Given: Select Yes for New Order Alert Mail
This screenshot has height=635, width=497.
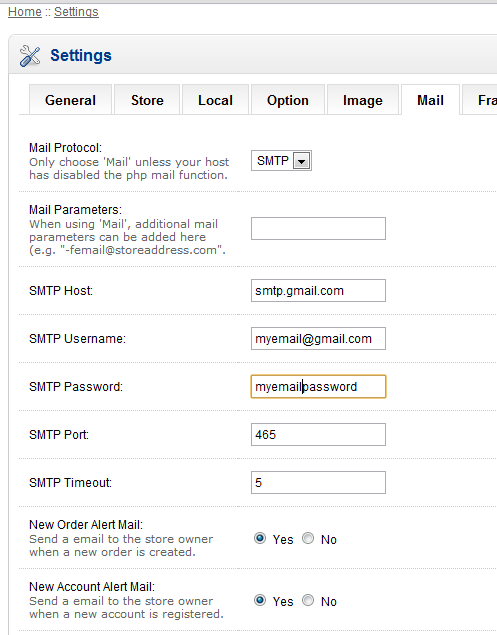Looking at the screenshot, I should (260, 538).
